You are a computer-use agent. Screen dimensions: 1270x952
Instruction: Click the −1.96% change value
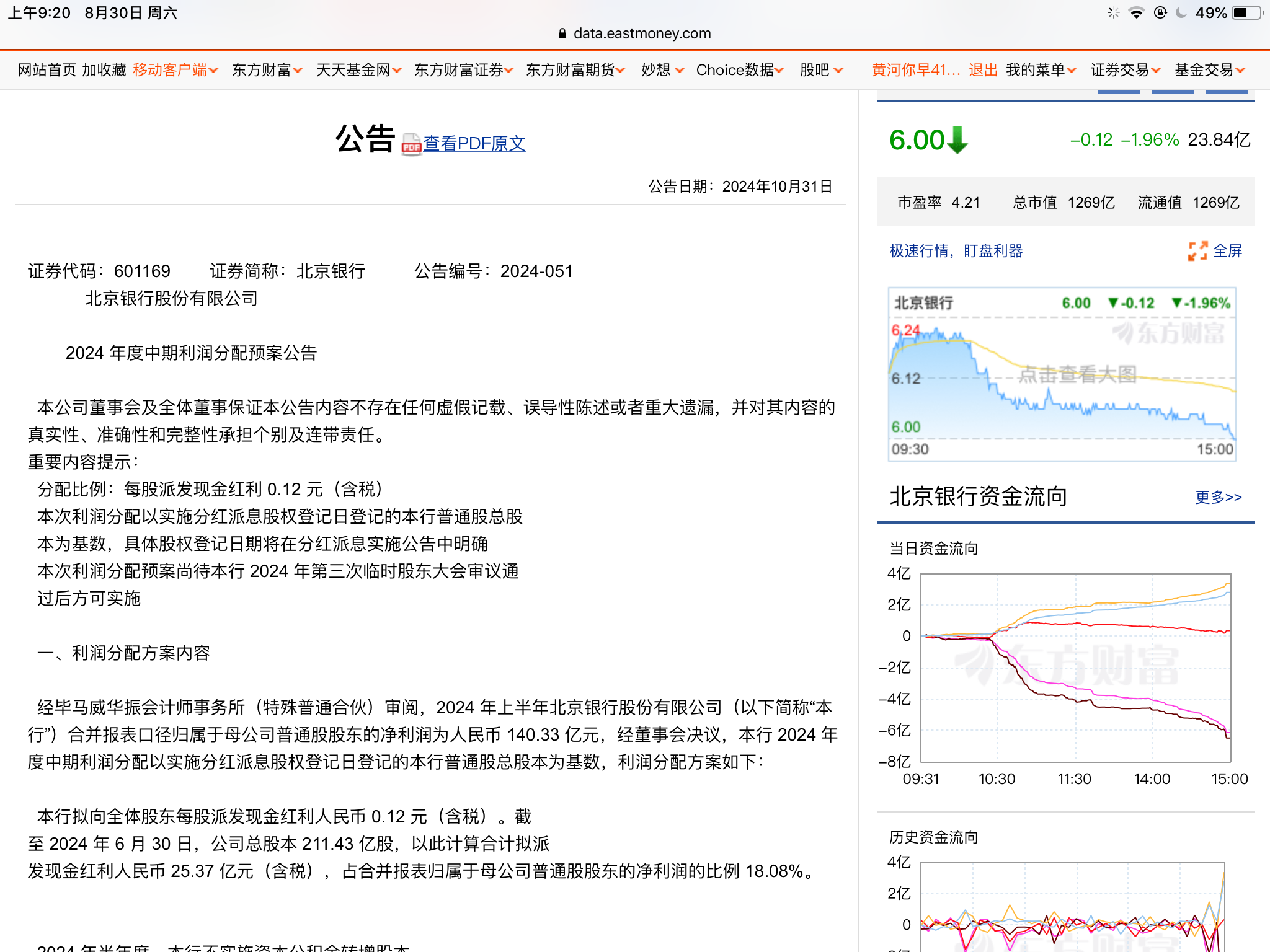tap(1150, 140)
